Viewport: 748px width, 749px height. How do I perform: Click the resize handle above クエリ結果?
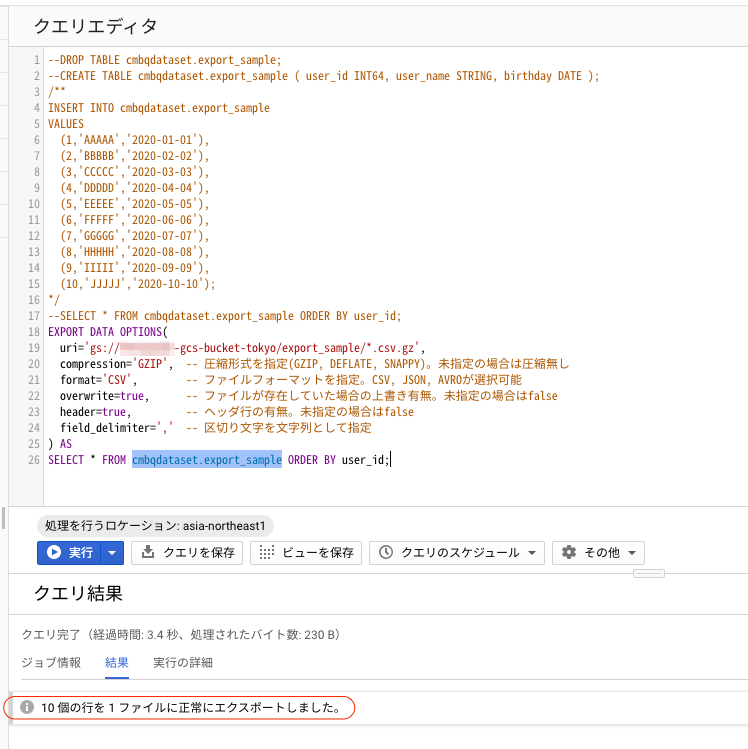point(648,573)
